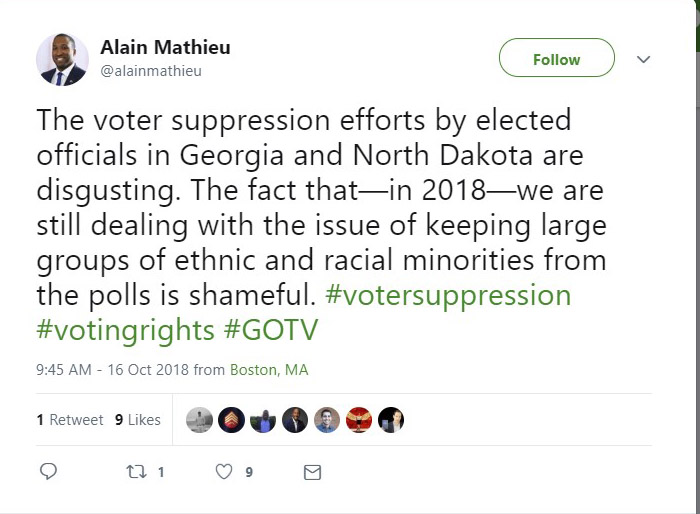Expand the tweet options chevron beside Follow
700x514 pixels.
644,60
